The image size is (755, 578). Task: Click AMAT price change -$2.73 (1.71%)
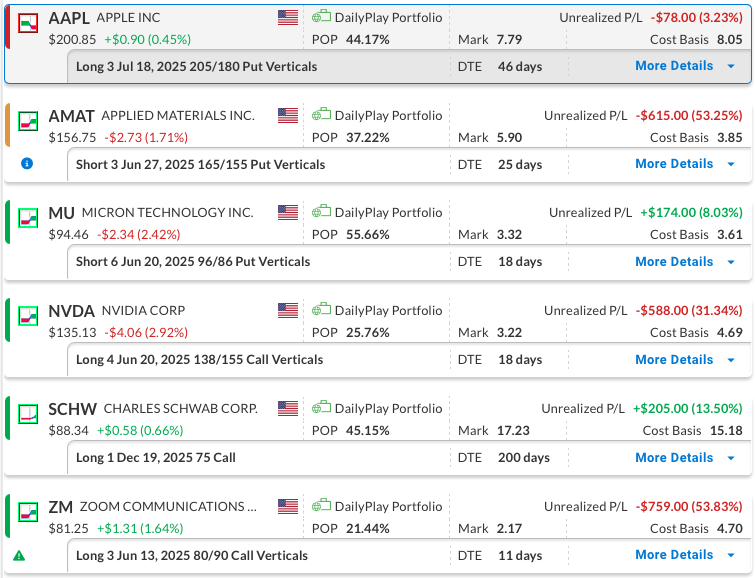146,138
